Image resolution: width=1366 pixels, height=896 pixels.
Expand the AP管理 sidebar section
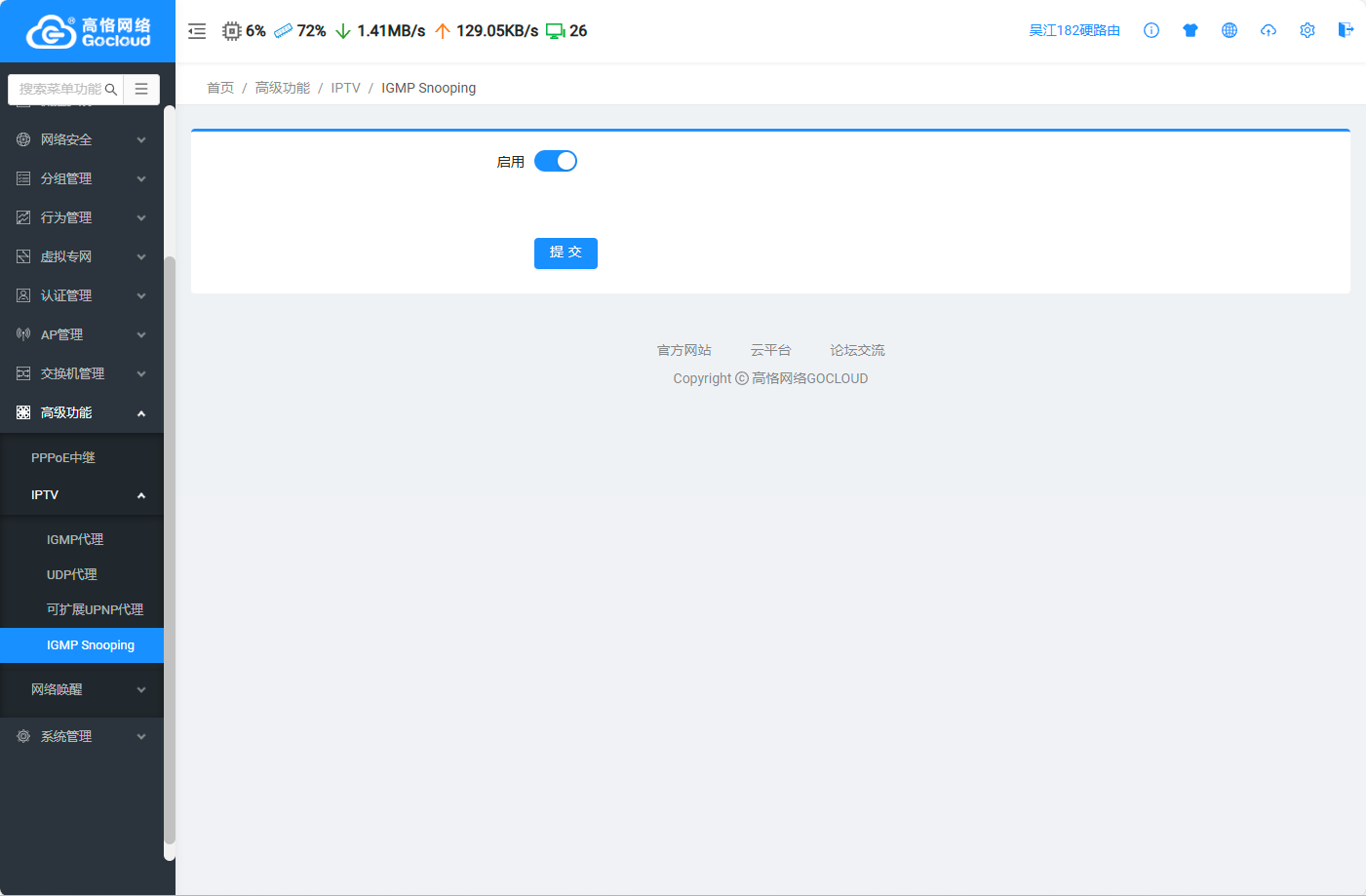coord(82,334)
